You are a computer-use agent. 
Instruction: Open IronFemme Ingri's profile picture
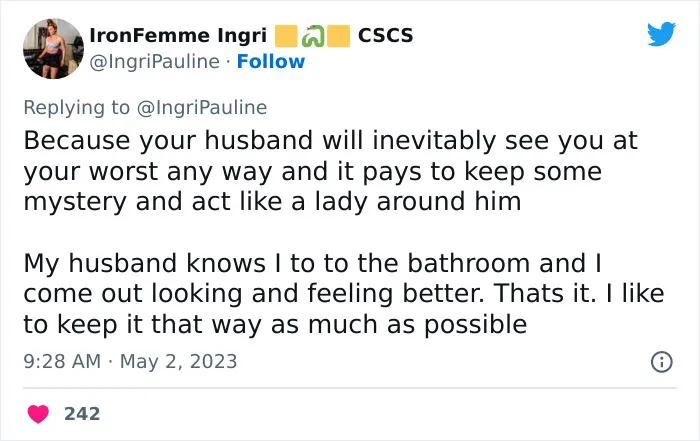[53, 49]
